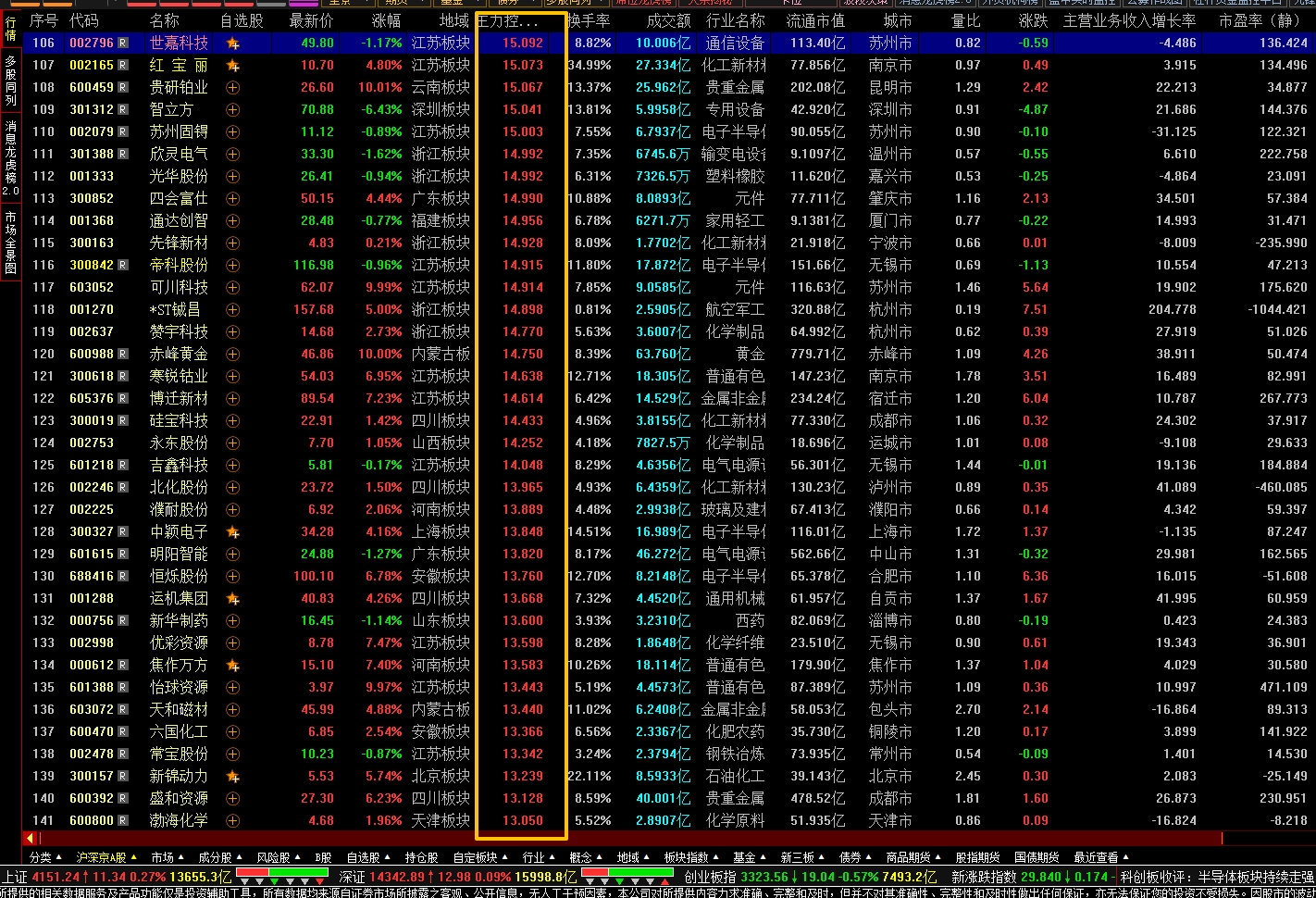This screenshot has height=898, width=1316.
Task: Click the horizontal scrollbar thumb
Action: pos(630,838)
